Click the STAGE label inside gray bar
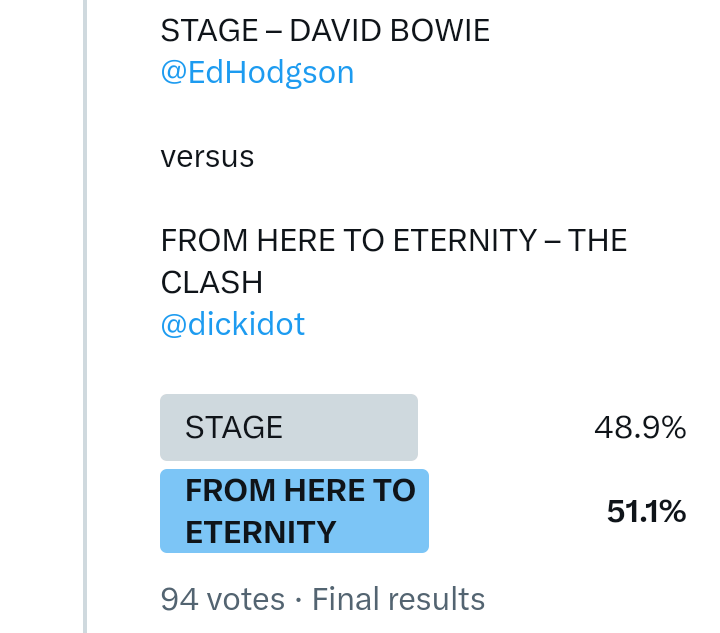The height and width of the screenshot is (633, 720). tap(234, 428)
